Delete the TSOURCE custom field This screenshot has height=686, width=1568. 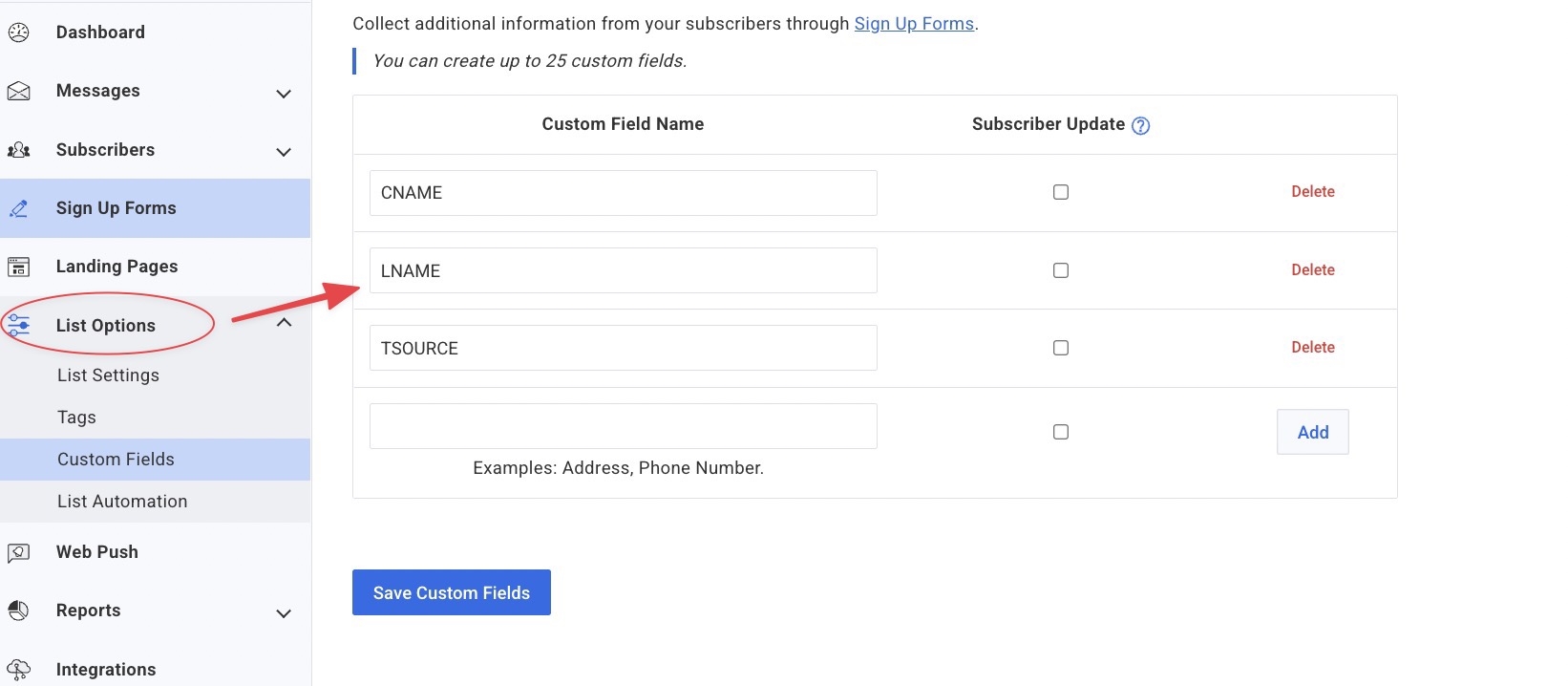point(1313,348)
